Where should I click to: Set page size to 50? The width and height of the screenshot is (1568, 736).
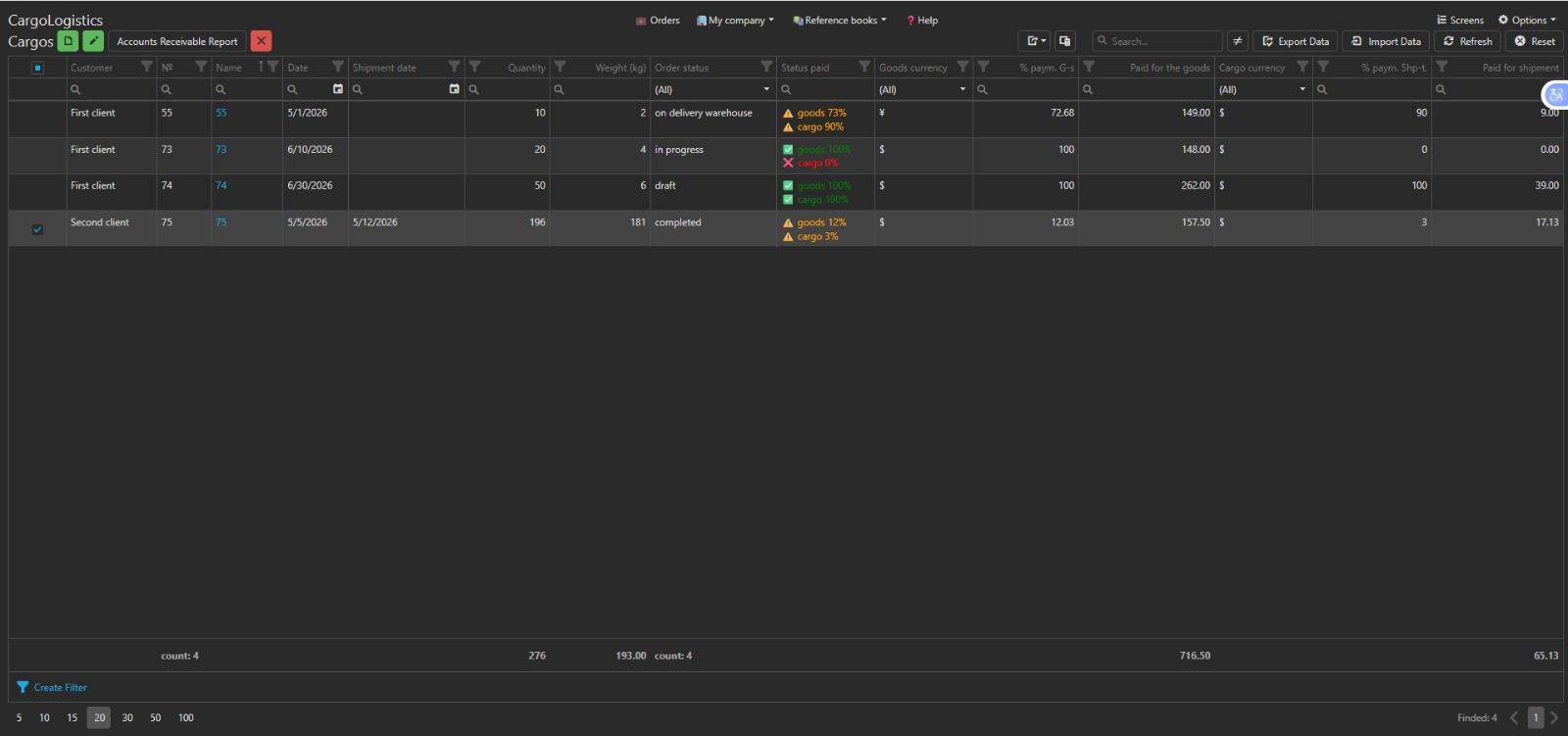[155, 717]
